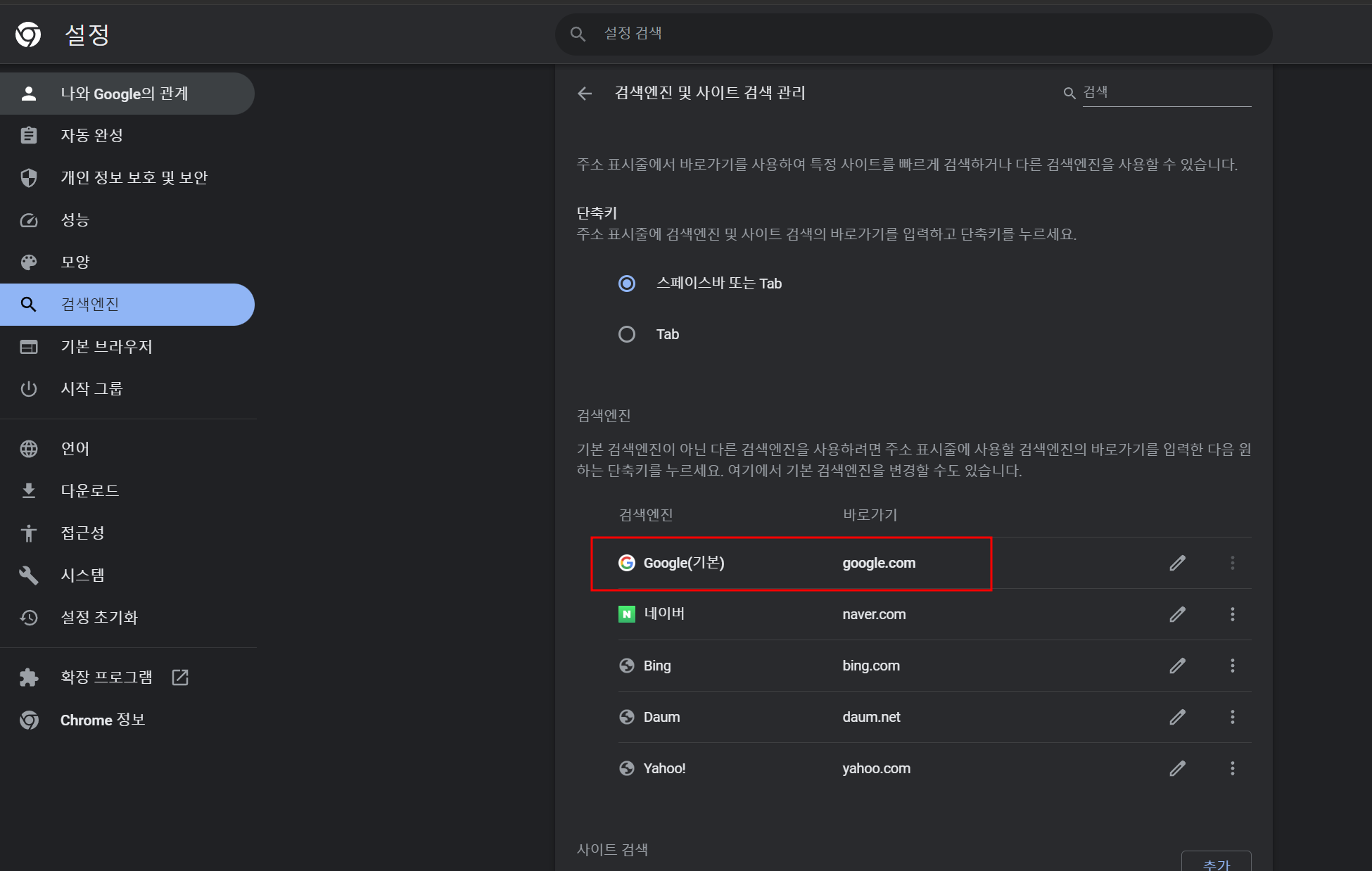Edit the Yahoo! search engine entry
The image size is (1372, 871).
tap(1177, 768)
